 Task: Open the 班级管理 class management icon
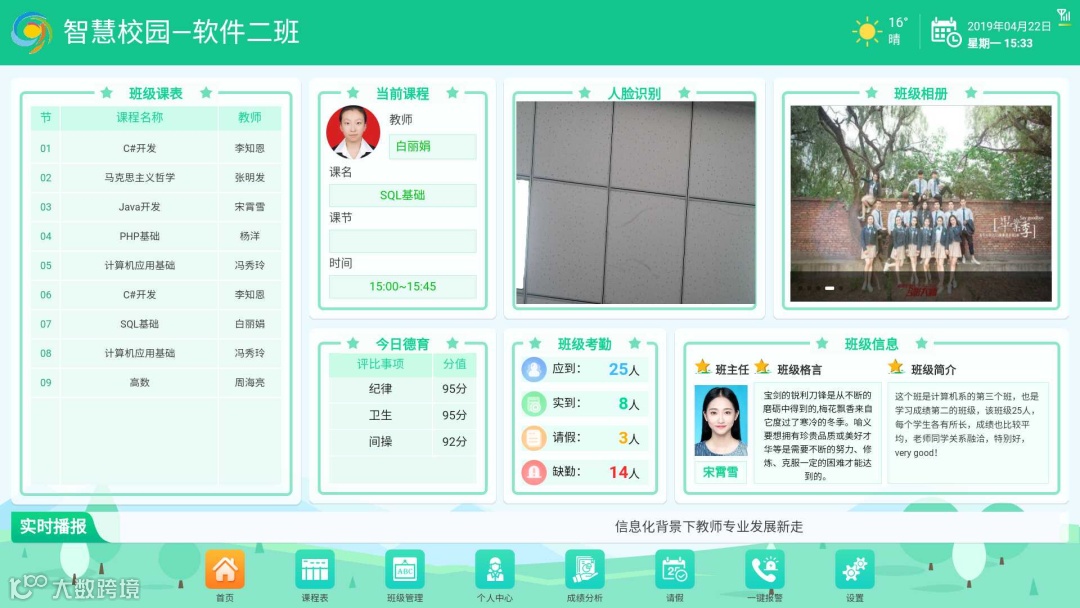point(405,570)
